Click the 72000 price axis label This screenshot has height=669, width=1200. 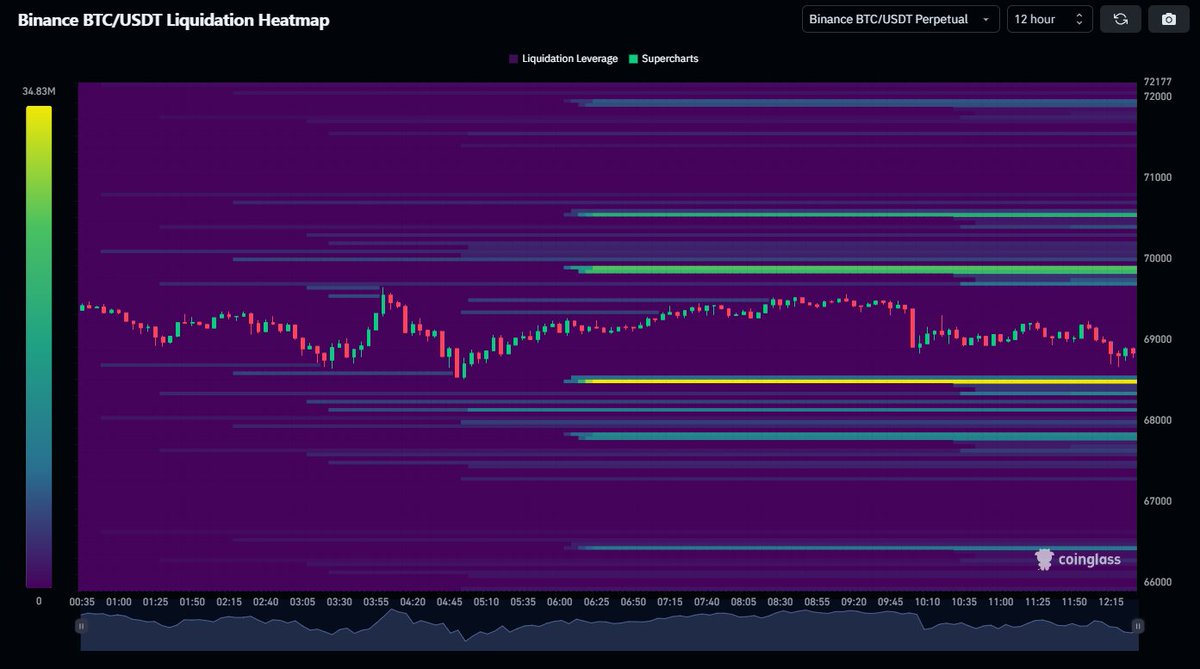[1158, 96]
